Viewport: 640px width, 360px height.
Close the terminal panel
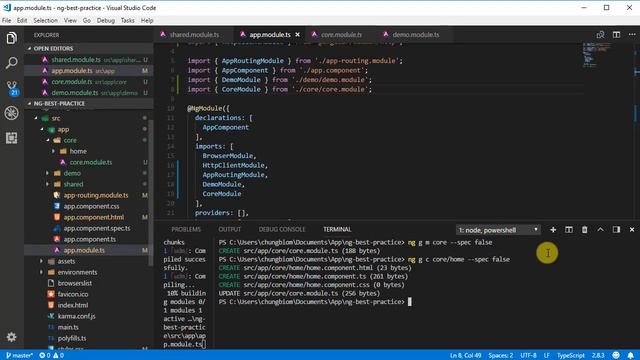pyautogui.click(x=632, y=230)
